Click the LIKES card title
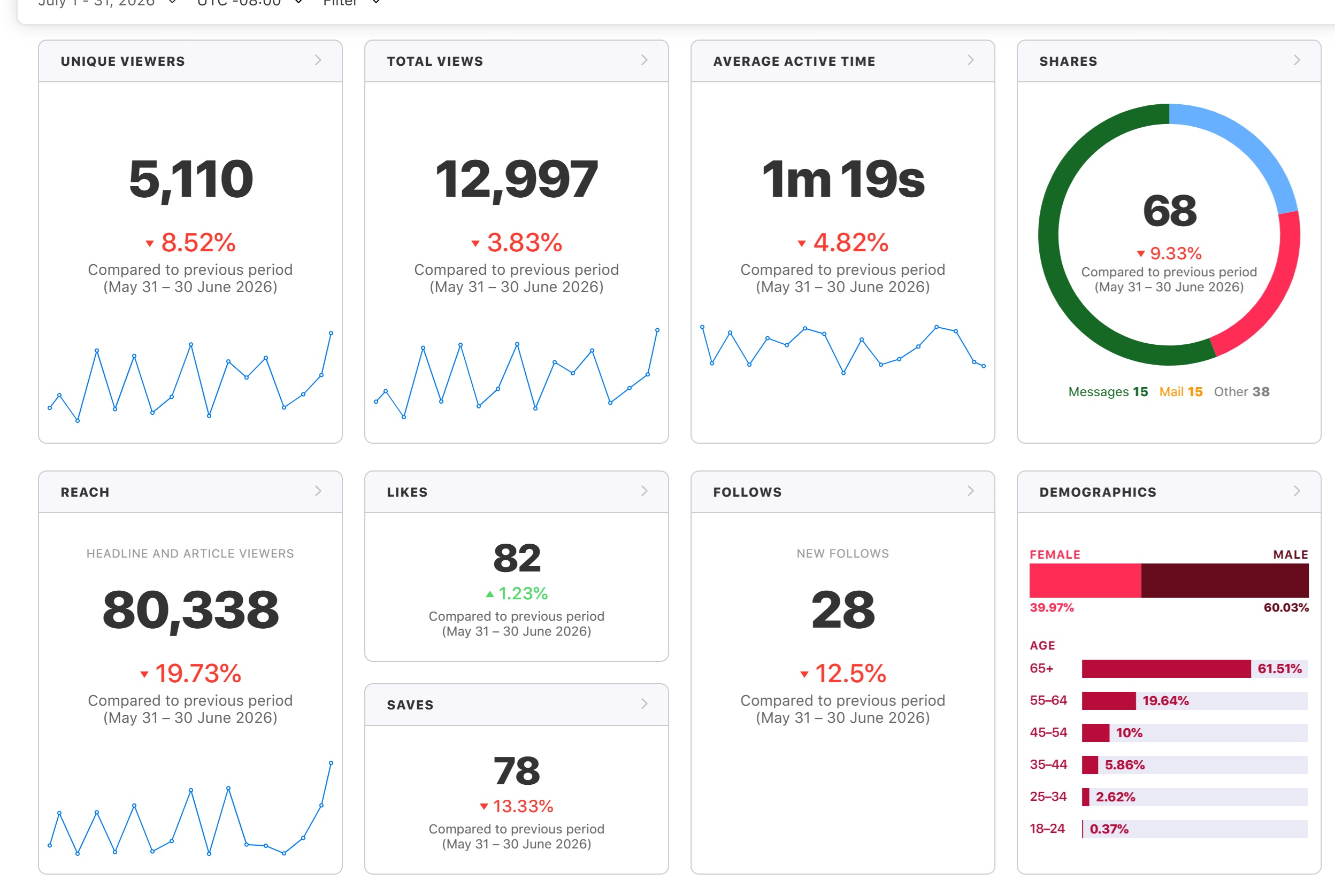The width and height of the screenshot is (1335, 896). 407,492
